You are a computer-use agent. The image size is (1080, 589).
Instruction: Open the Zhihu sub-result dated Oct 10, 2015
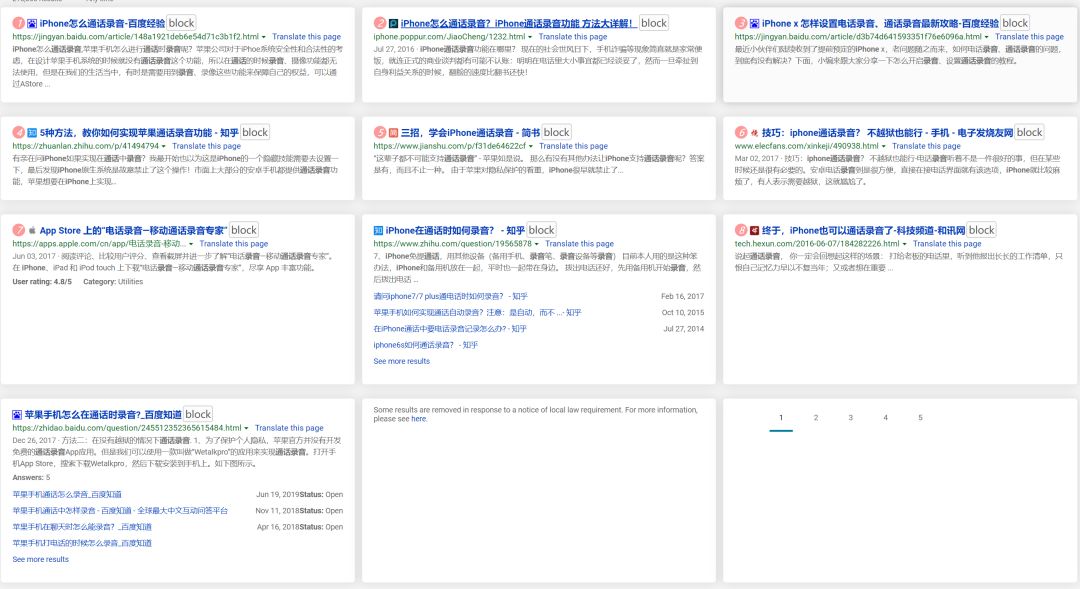(477, 313)
